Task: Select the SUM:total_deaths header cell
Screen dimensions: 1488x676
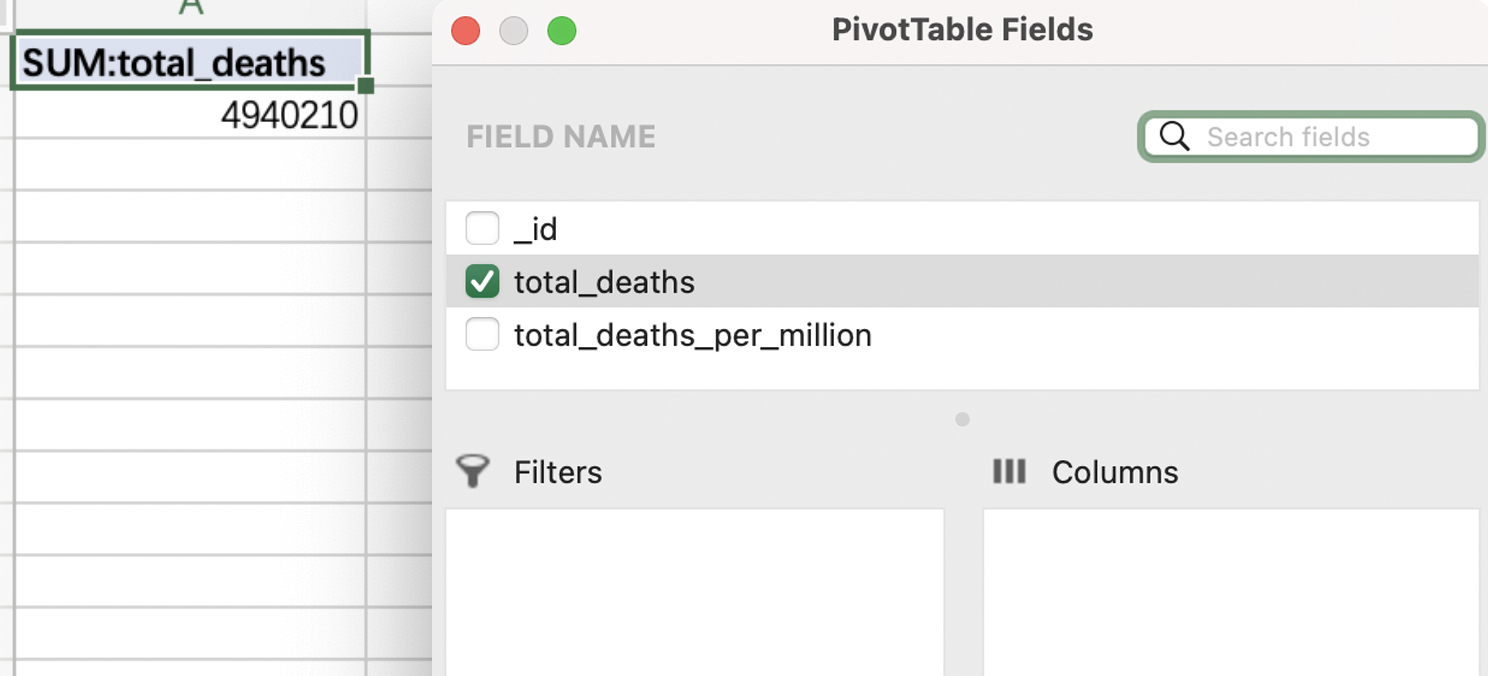Action: point(190,62)
